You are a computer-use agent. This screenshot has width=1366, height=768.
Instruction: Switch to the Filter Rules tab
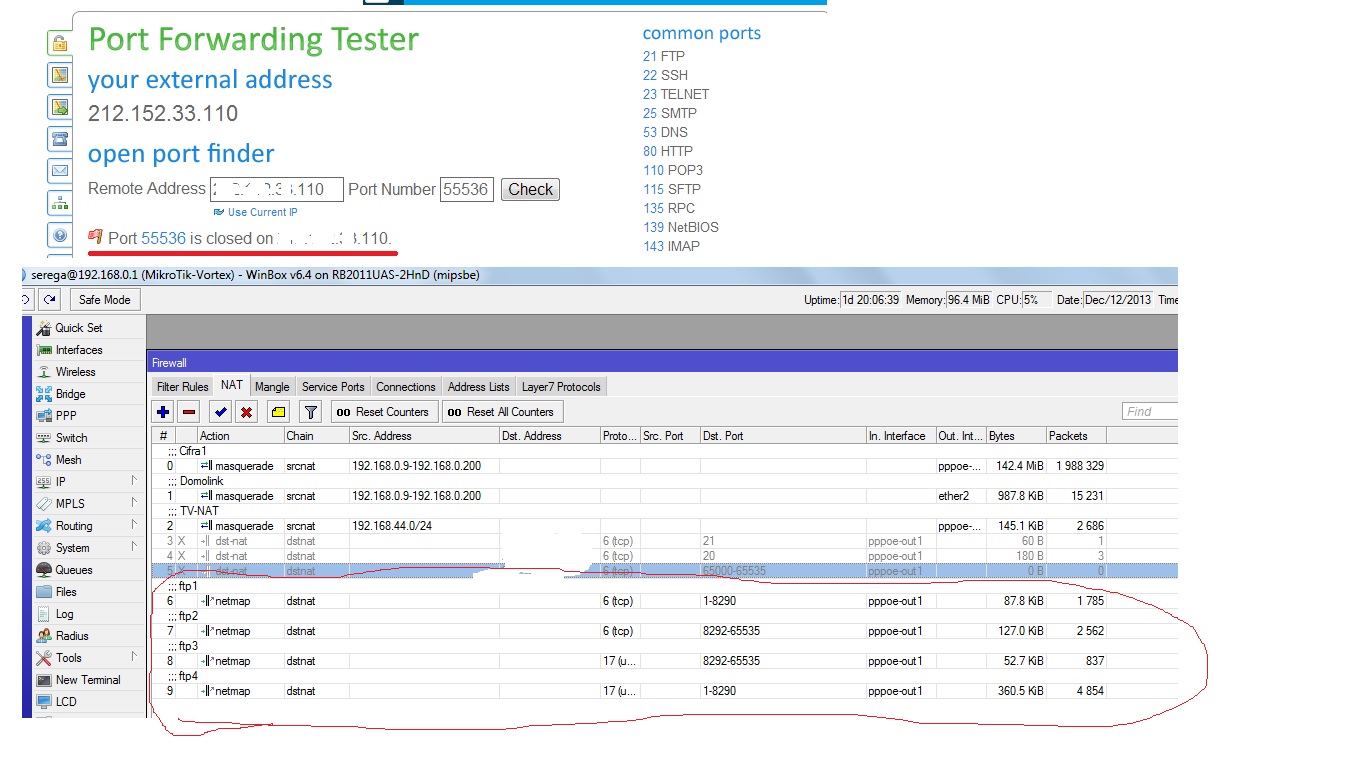click(x=182, y=387)
